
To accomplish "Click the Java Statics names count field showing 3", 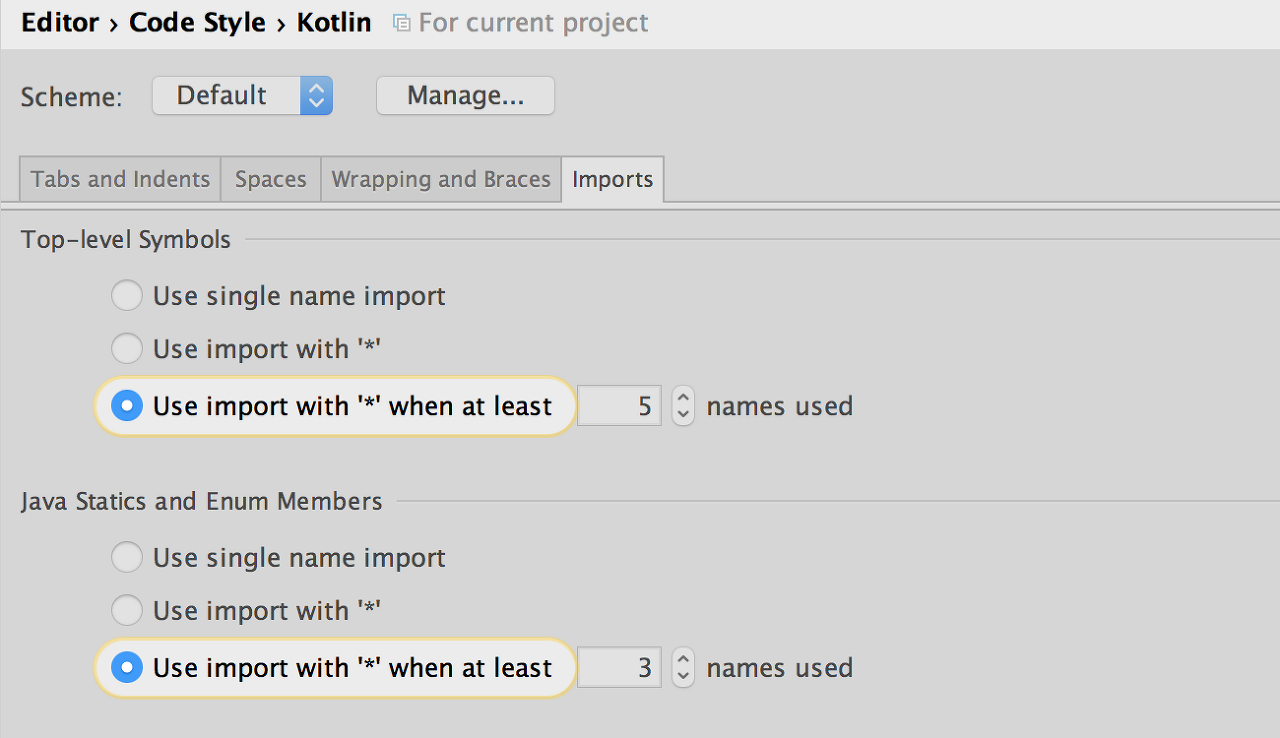I will pyautogui.click(x=619, y=667).
